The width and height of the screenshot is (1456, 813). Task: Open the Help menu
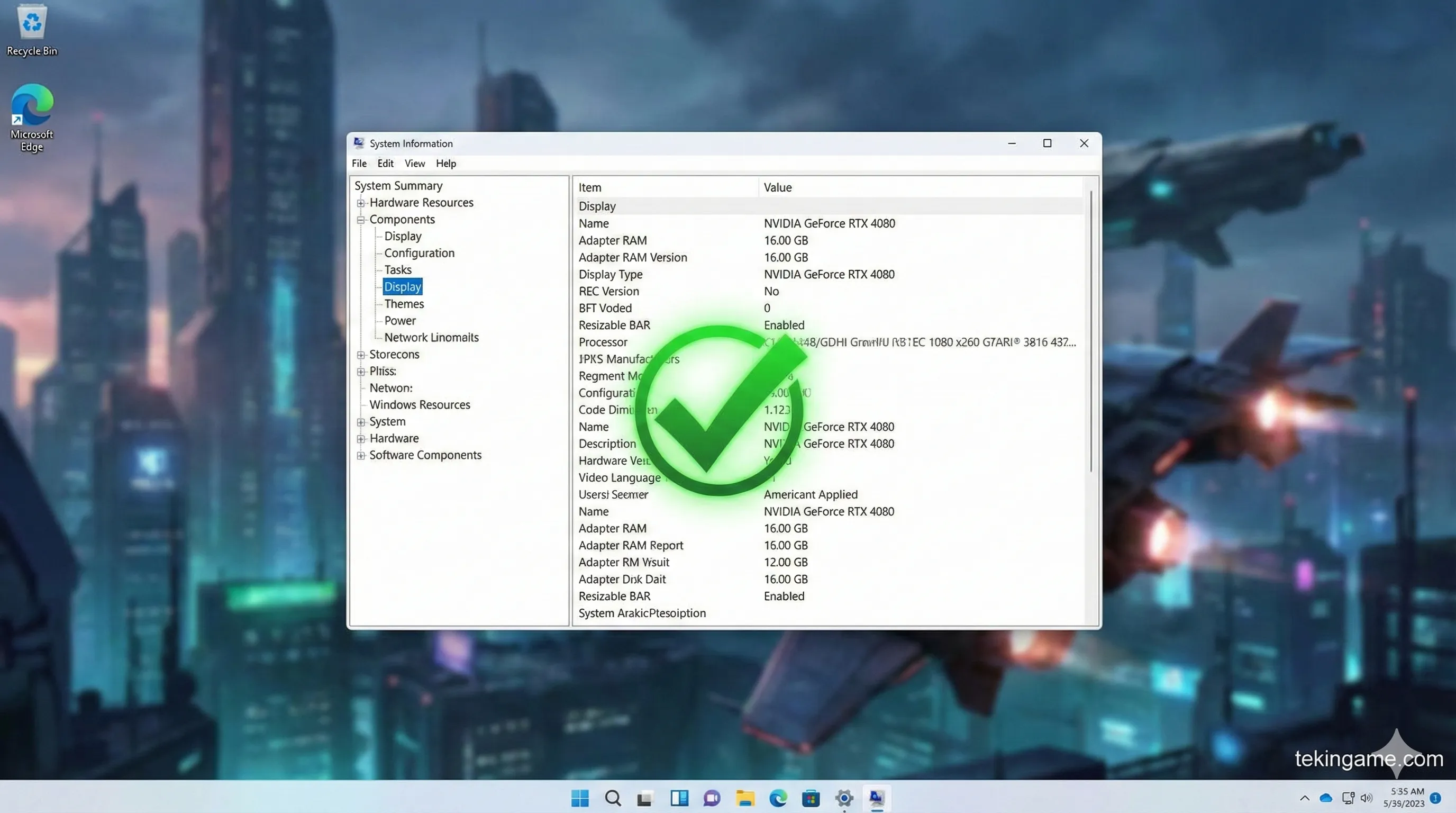[x=445, y=164]
